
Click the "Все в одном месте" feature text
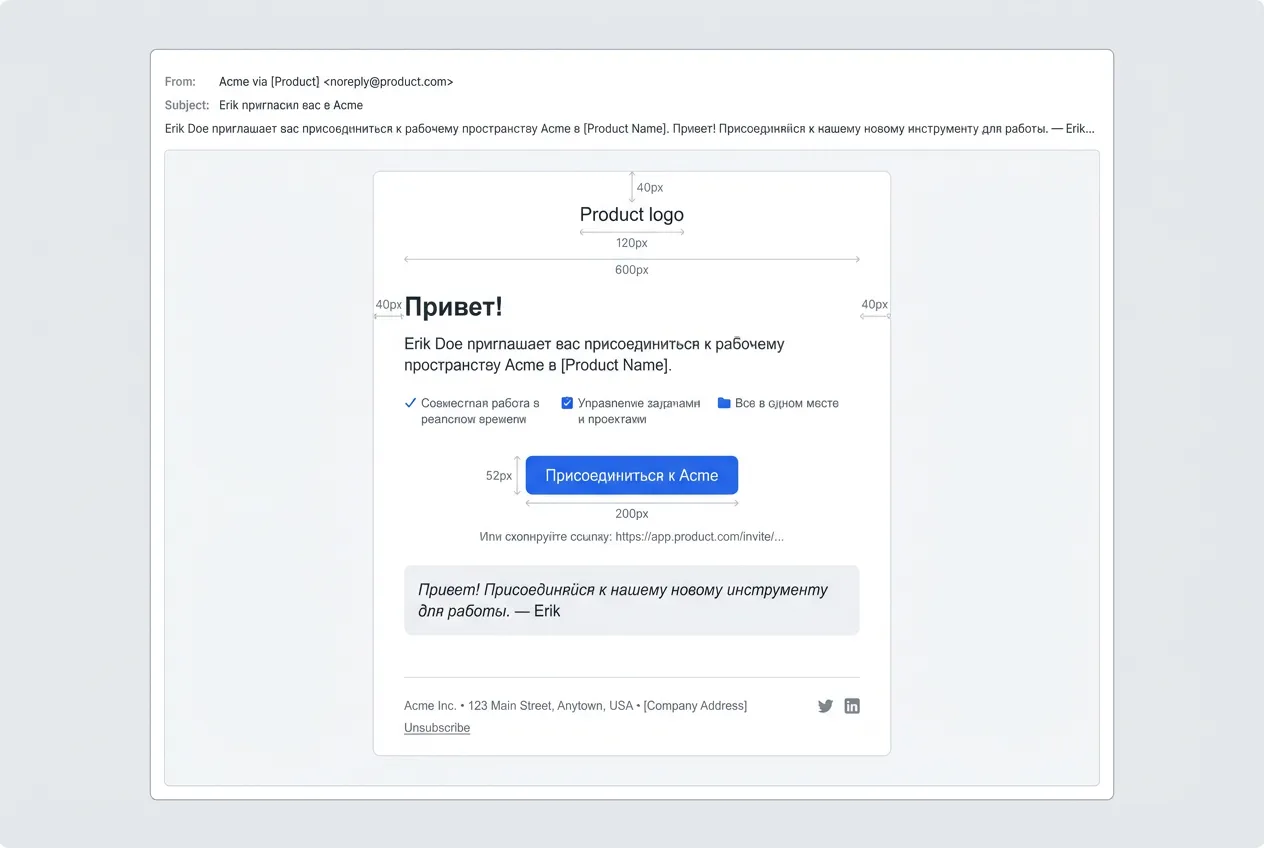click(786, 404)
